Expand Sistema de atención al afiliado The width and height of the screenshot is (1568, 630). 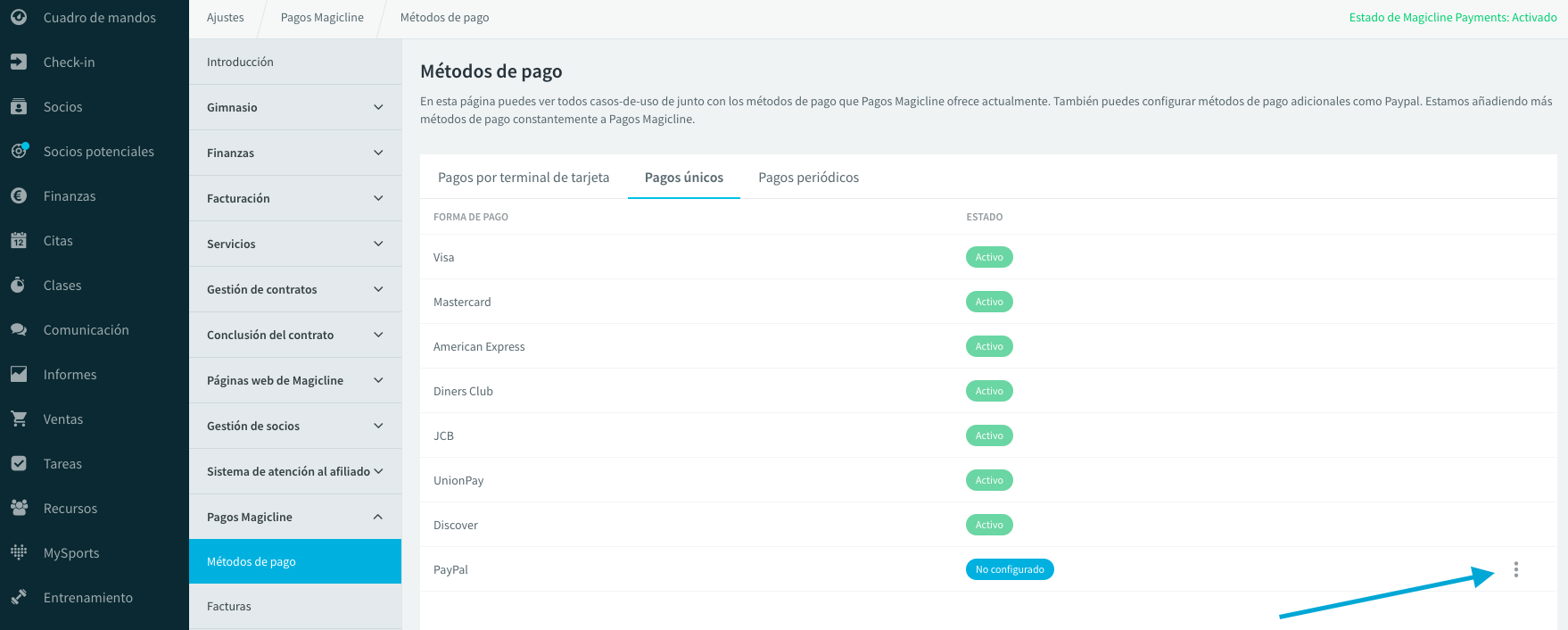(295, 471)
